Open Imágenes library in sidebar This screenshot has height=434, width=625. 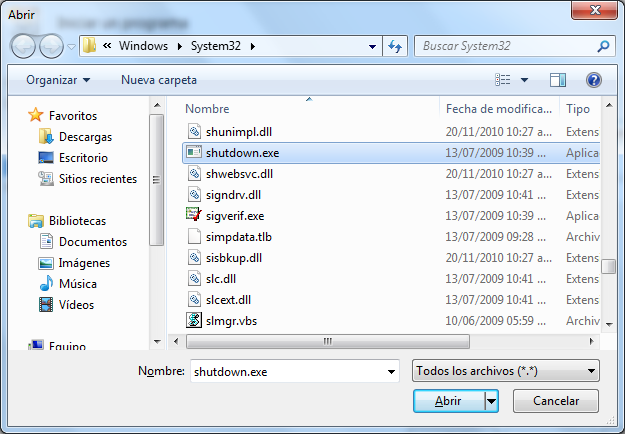[84, 263]
